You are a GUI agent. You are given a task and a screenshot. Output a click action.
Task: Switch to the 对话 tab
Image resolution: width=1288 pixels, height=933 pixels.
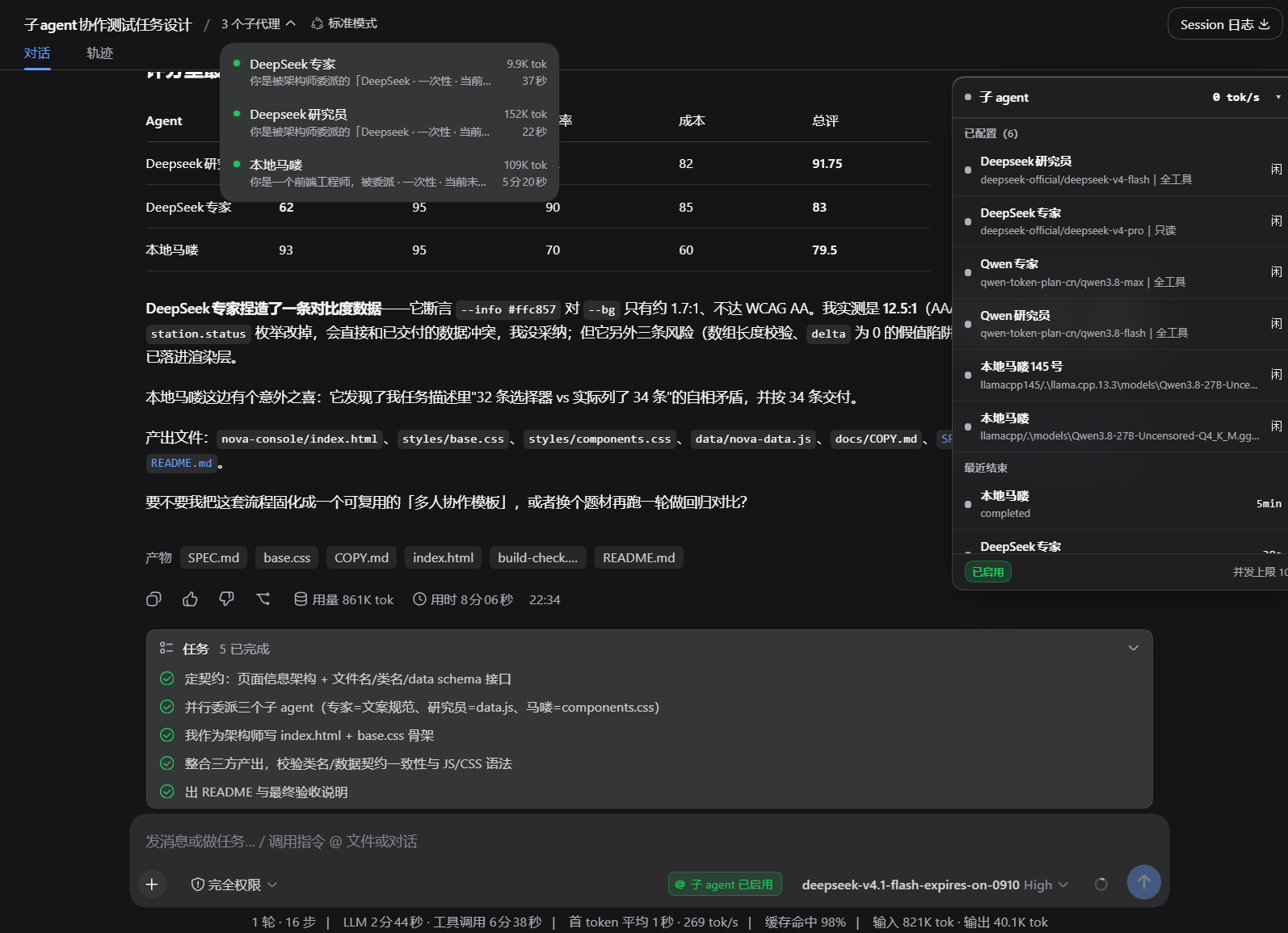click(37, 53)
